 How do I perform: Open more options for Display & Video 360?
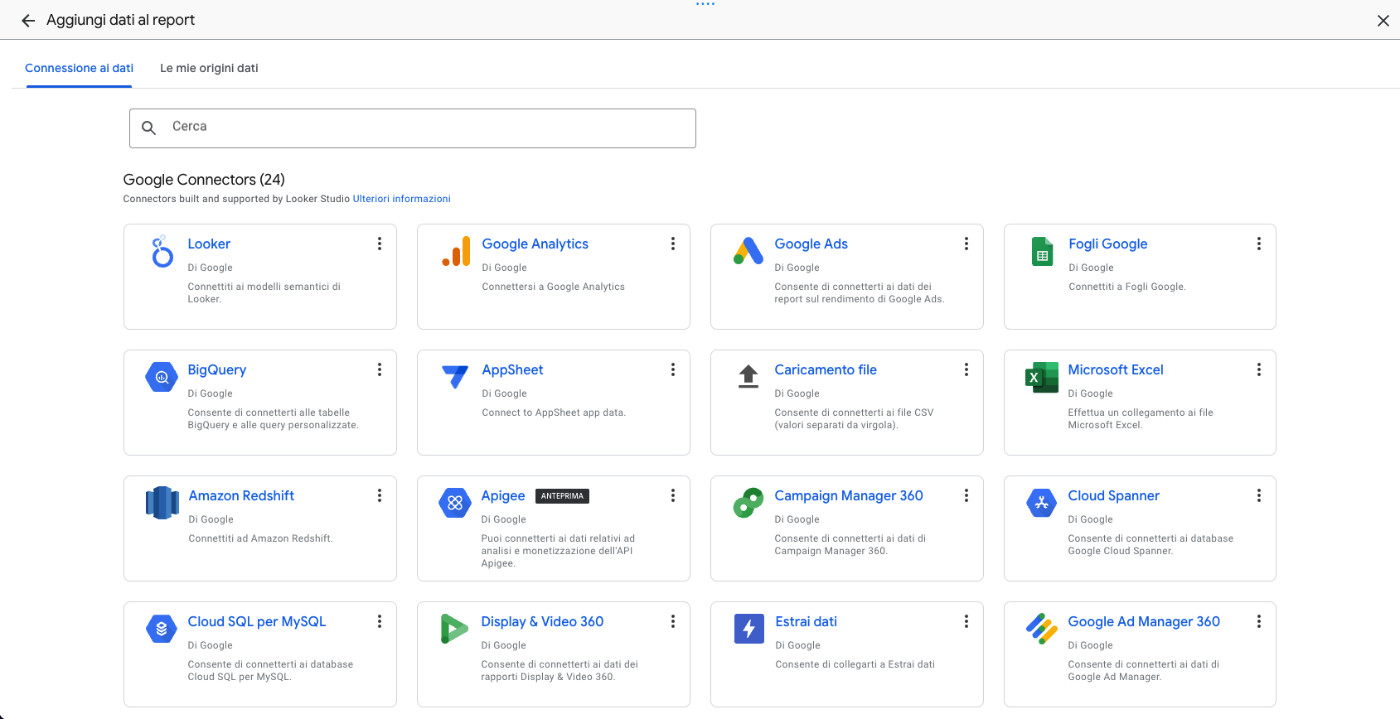click(673, 622)
